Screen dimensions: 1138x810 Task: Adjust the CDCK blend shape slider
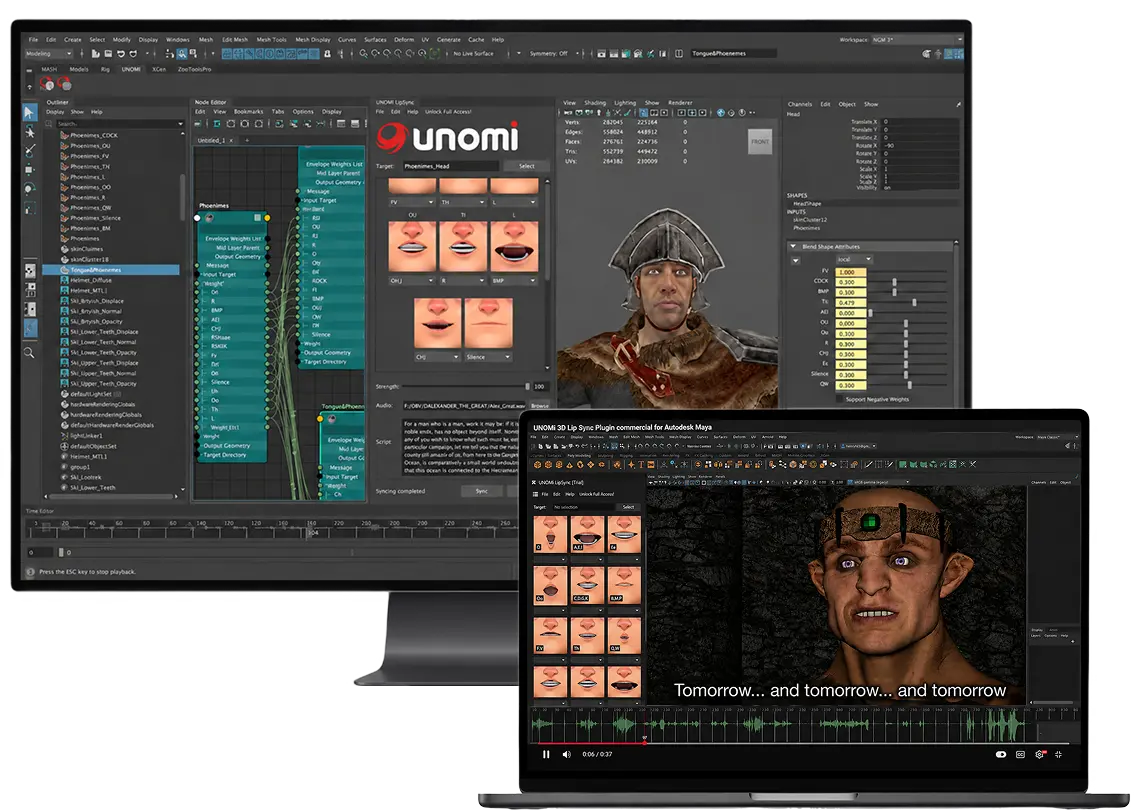tap(894, 282)
